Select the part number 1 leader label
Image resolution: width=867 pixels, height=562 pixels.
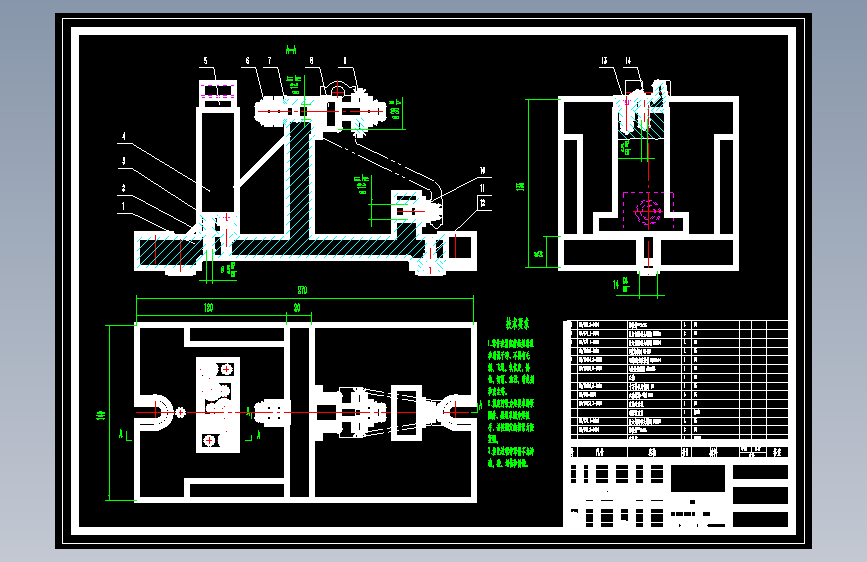click(x=123, y=206)
